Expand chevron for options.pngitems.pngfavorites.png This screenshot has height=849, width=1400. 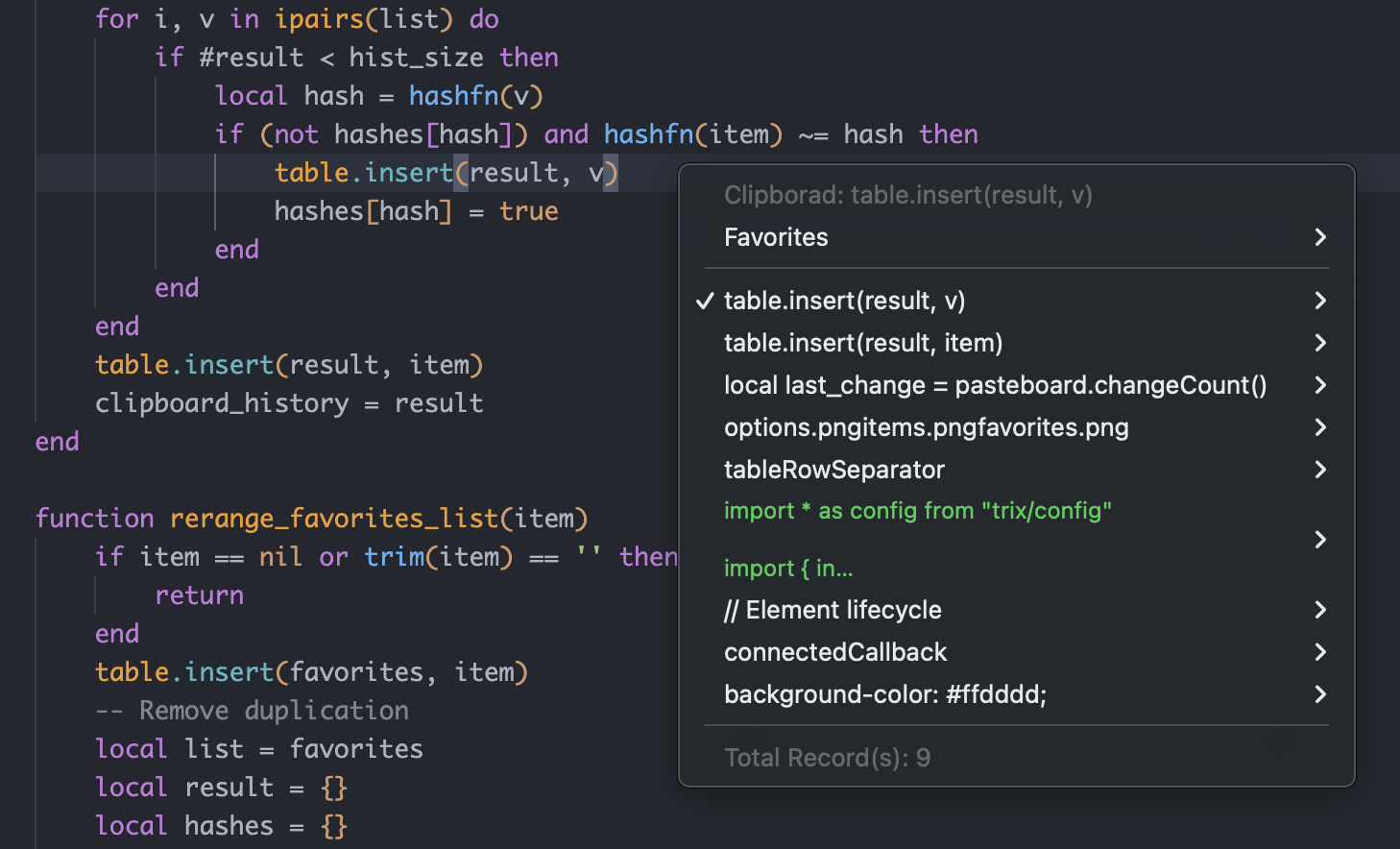(1320, 427)
